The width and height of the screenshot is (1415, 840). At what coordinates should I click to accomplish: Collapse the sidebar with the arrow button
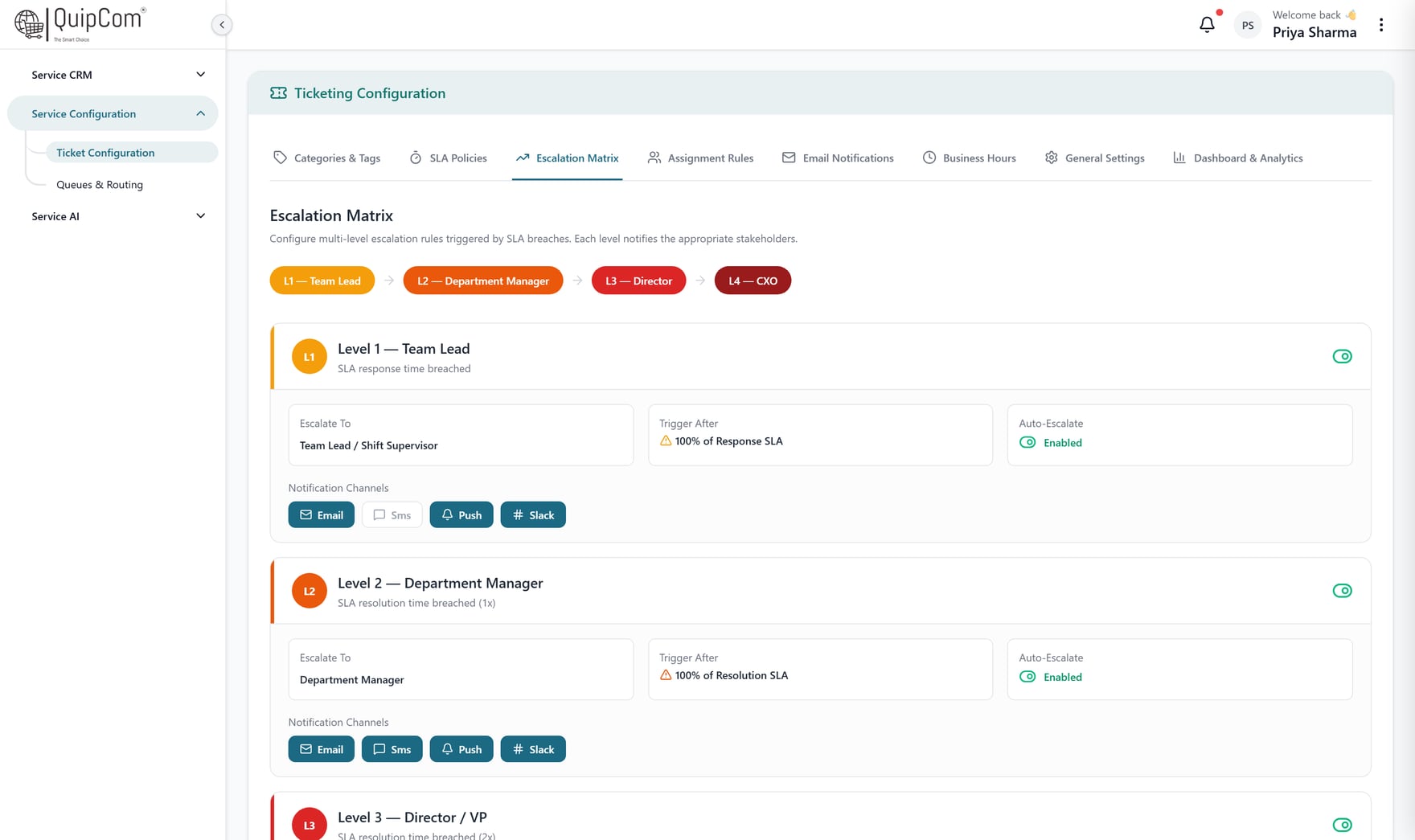click(222, 25)
